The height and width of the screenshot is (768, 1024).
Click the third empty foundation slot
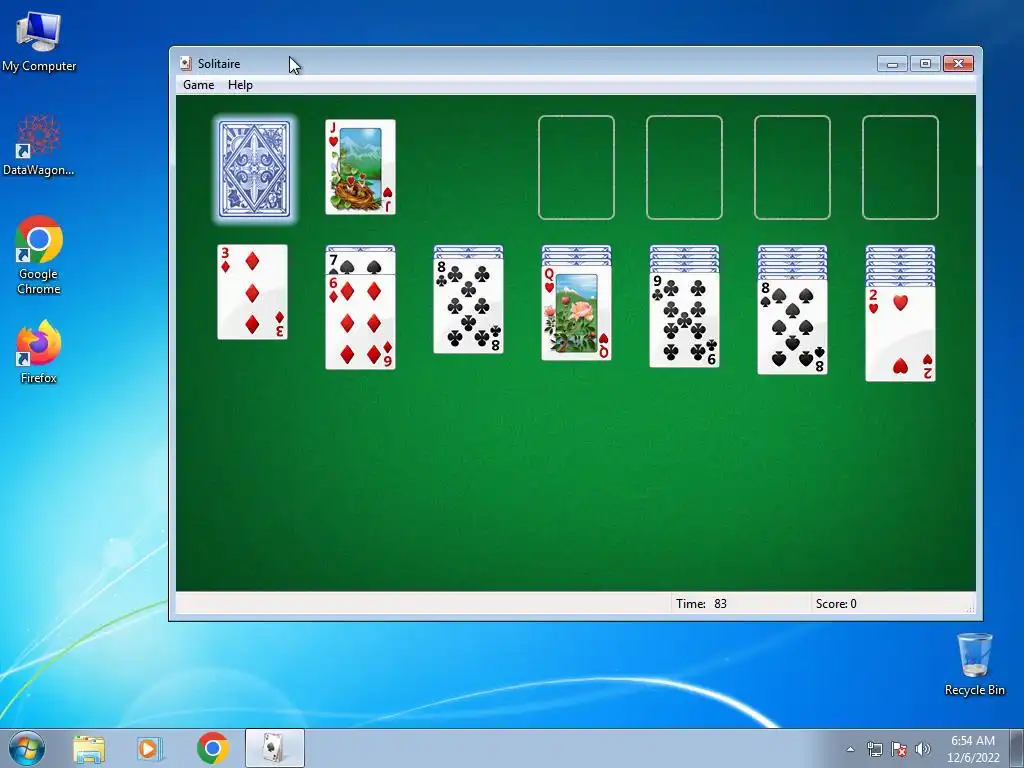(x=792, y=168)
